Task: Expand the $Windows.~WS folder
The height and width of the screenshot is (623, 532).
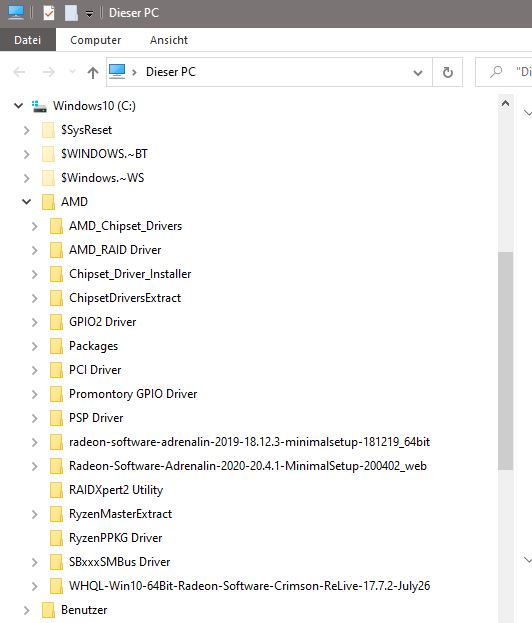Action: (27, 178)
